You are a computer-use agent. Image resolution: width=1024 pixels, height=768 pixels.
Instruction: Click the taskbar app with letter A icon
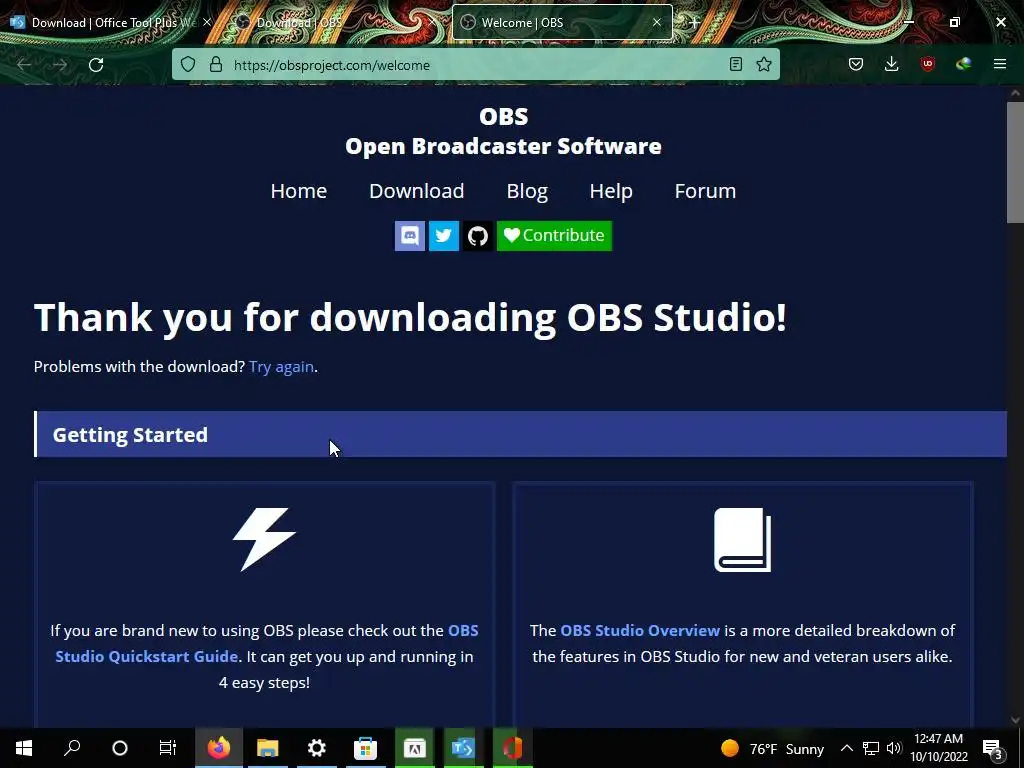414,748
